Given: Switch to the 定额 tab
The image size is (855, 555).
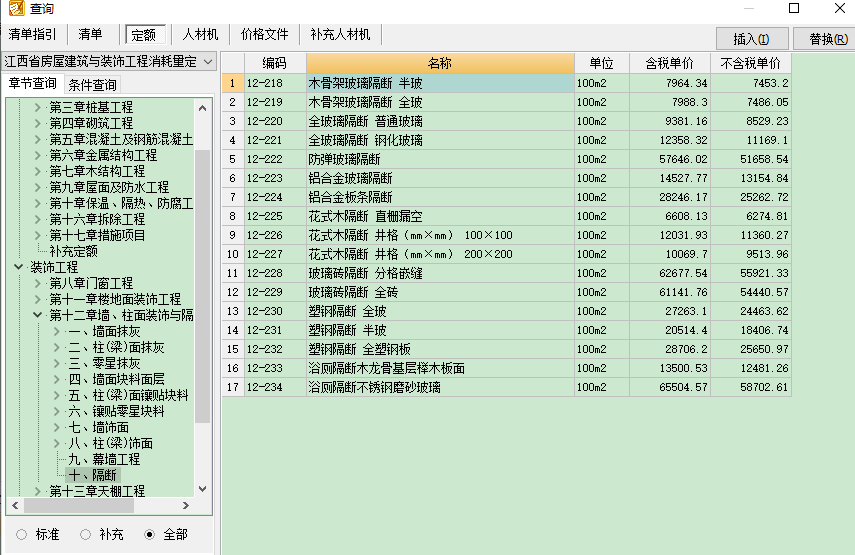Looking at the screenshot, I should click(143, 35).
